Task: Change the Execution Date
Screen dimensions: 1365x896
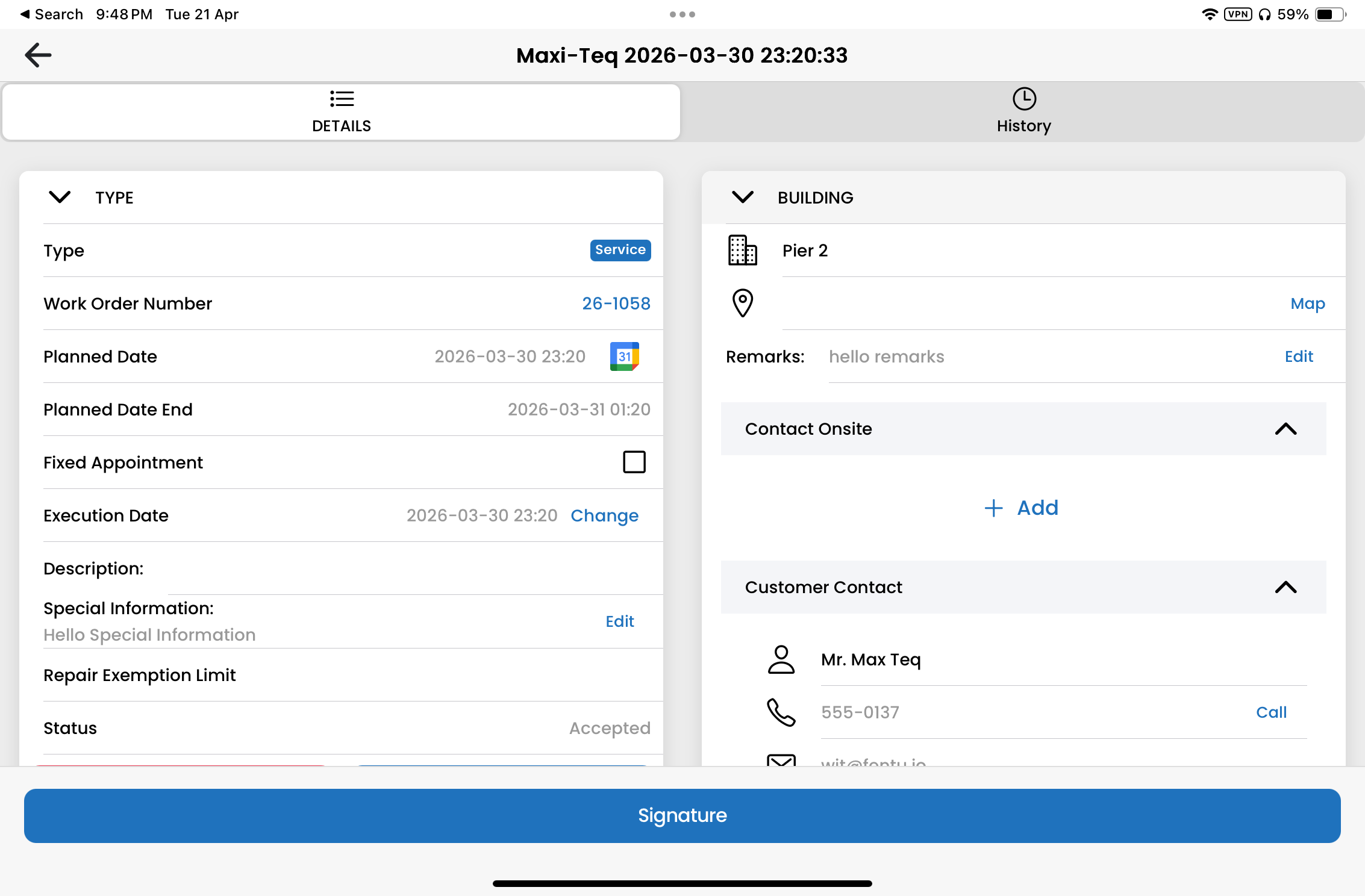Action: point(604,515)
